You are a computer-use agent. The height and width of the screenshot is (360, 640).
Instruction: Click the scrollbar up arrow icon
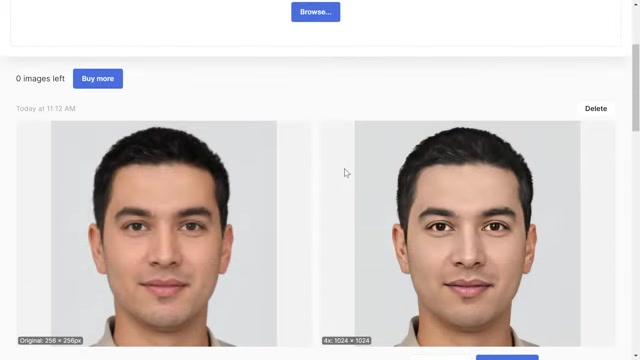pos(636,3)
